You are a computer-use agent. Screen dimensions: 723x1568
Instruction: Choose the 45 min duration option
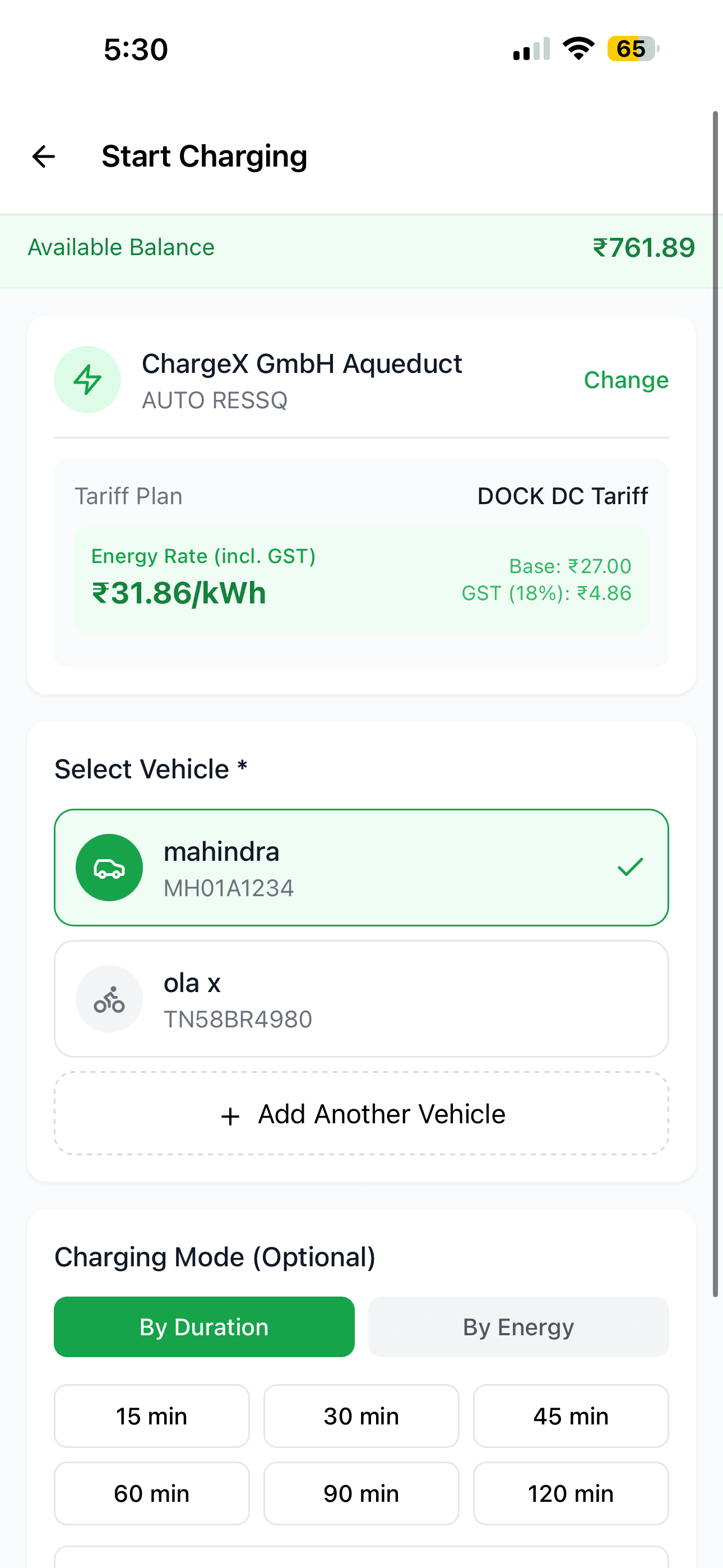point(571,1416)
